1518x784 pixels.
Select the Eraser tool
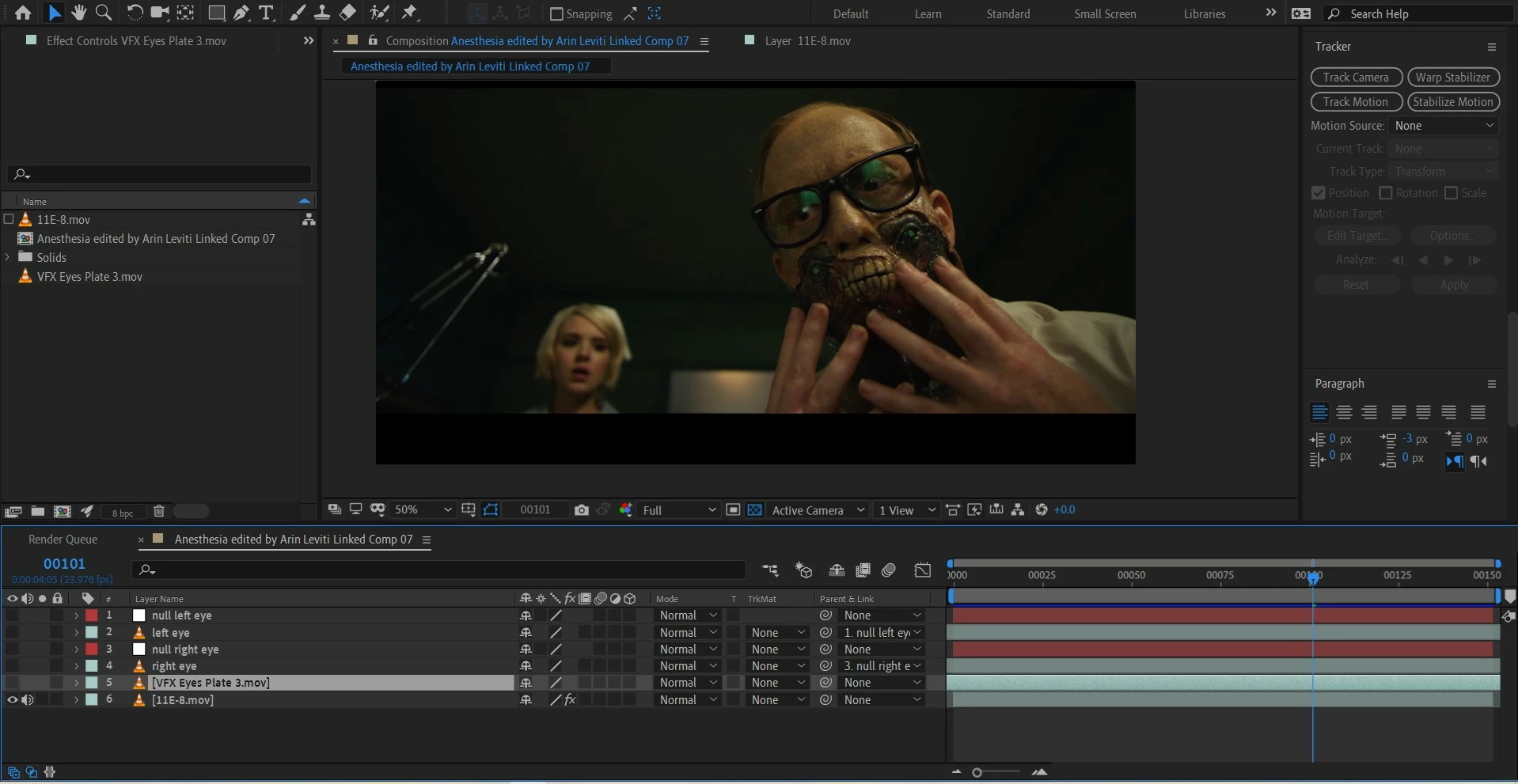pos(347,13)
